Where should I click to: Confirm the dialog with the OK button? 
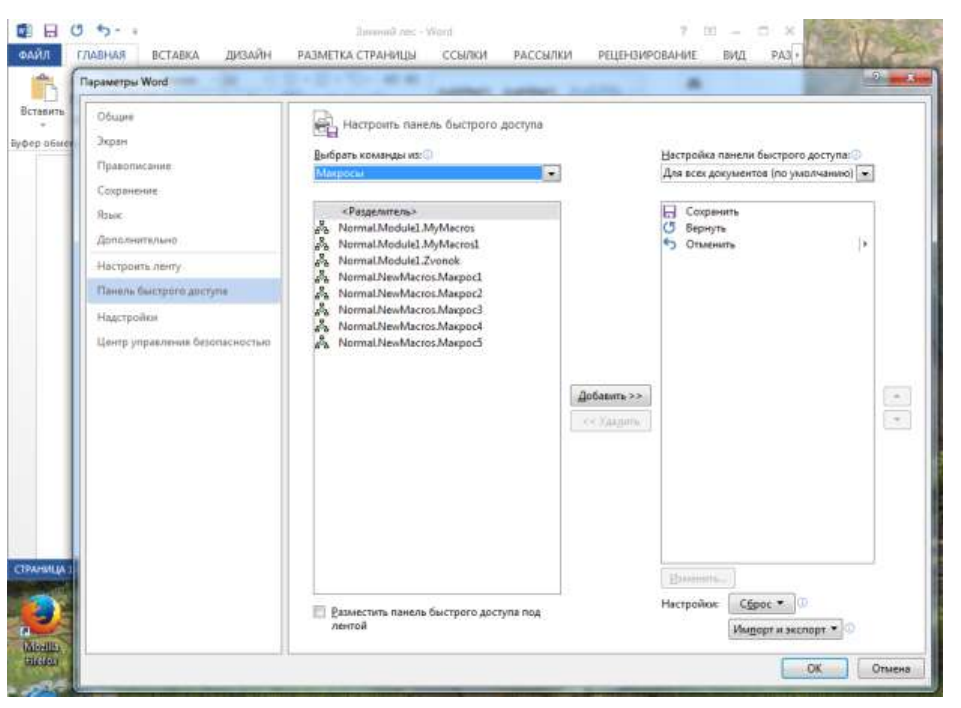[x=814, y=667]
